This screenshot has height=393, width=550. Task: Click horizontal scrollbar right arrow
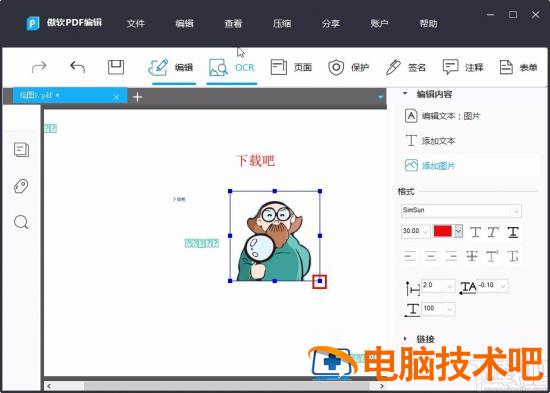pyautogui.click(x=382, y=386)
